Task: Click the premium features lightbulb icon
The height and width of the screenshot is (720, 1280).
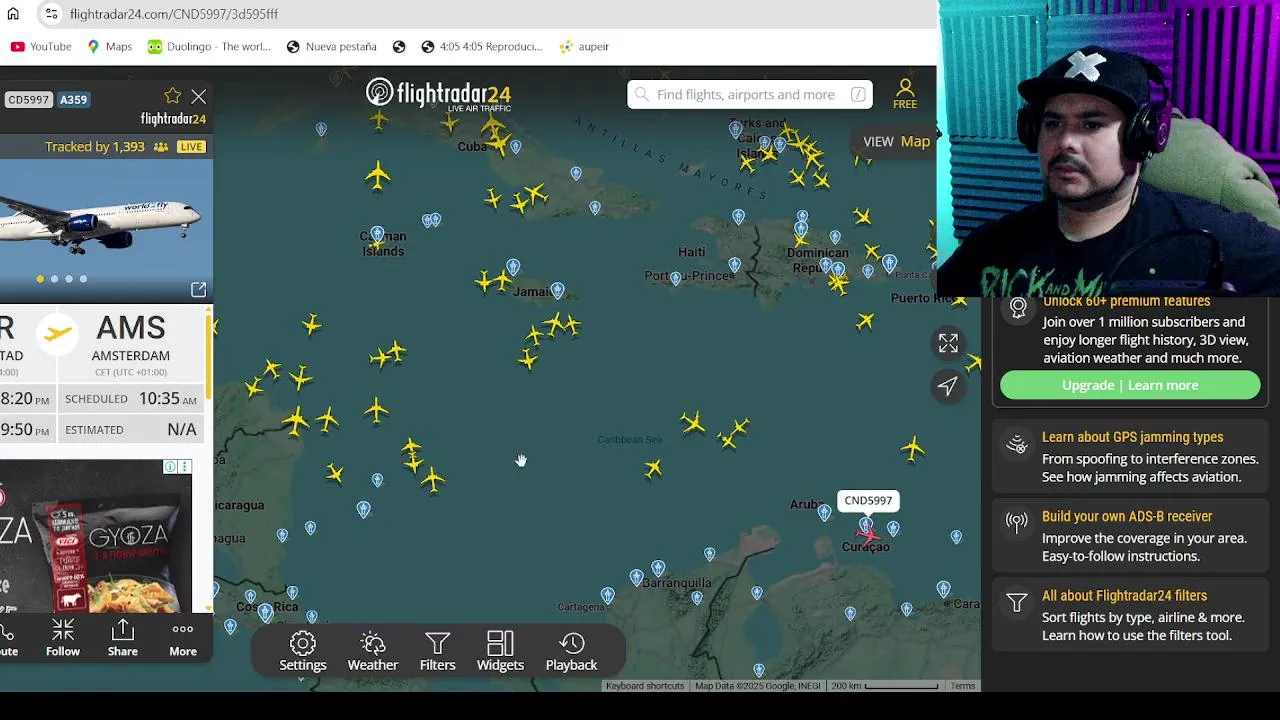Action: pyautogui.click(x=1018, y=307)
